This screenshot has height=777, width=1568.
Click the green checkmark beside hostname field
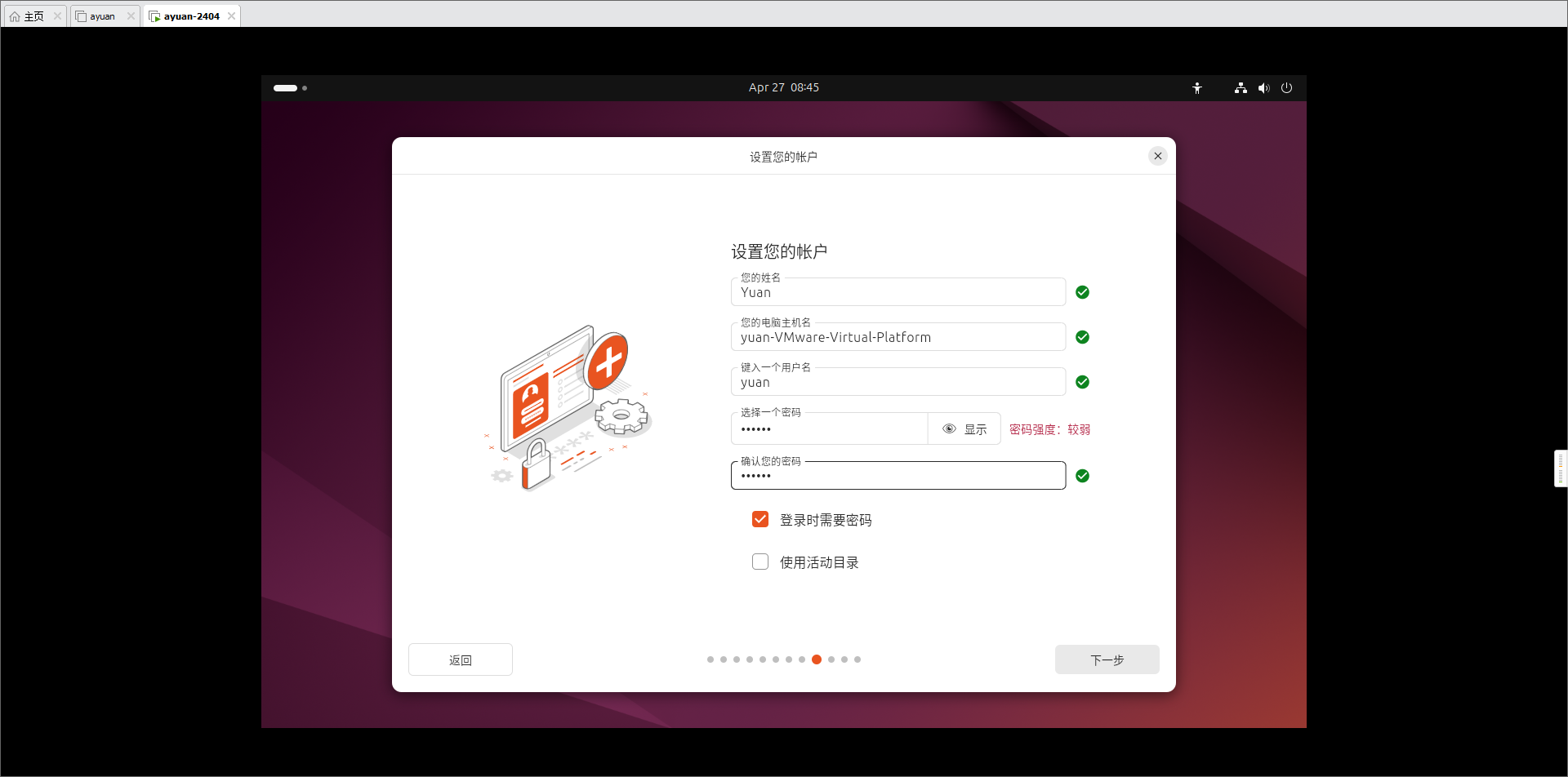pos(1082,337)
